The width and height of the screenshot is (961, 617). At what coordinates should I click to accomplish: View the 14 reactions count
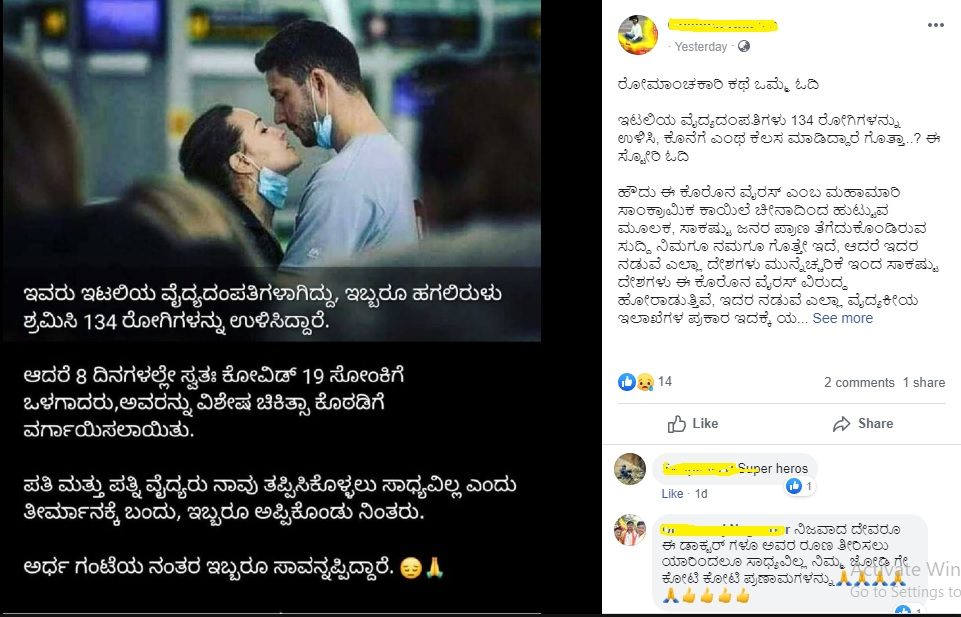(665, 382)
